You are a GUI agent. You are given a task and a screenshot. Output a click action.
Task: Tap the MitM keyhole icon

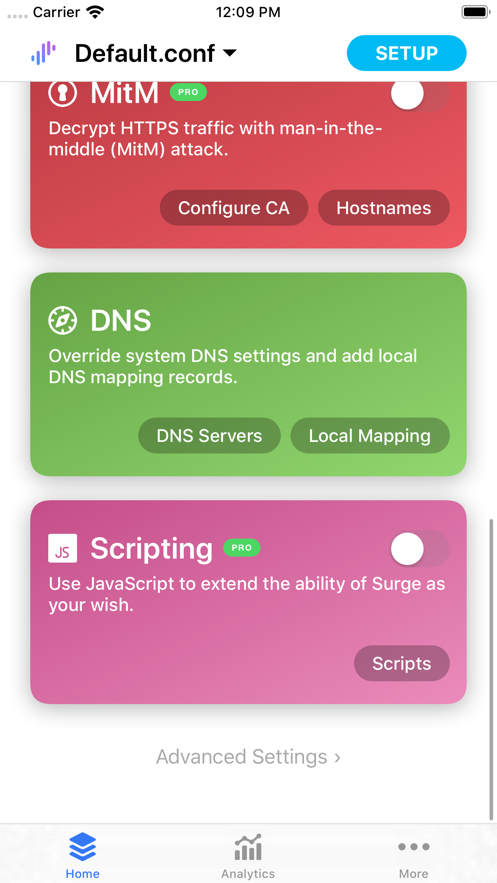[62, 93]
